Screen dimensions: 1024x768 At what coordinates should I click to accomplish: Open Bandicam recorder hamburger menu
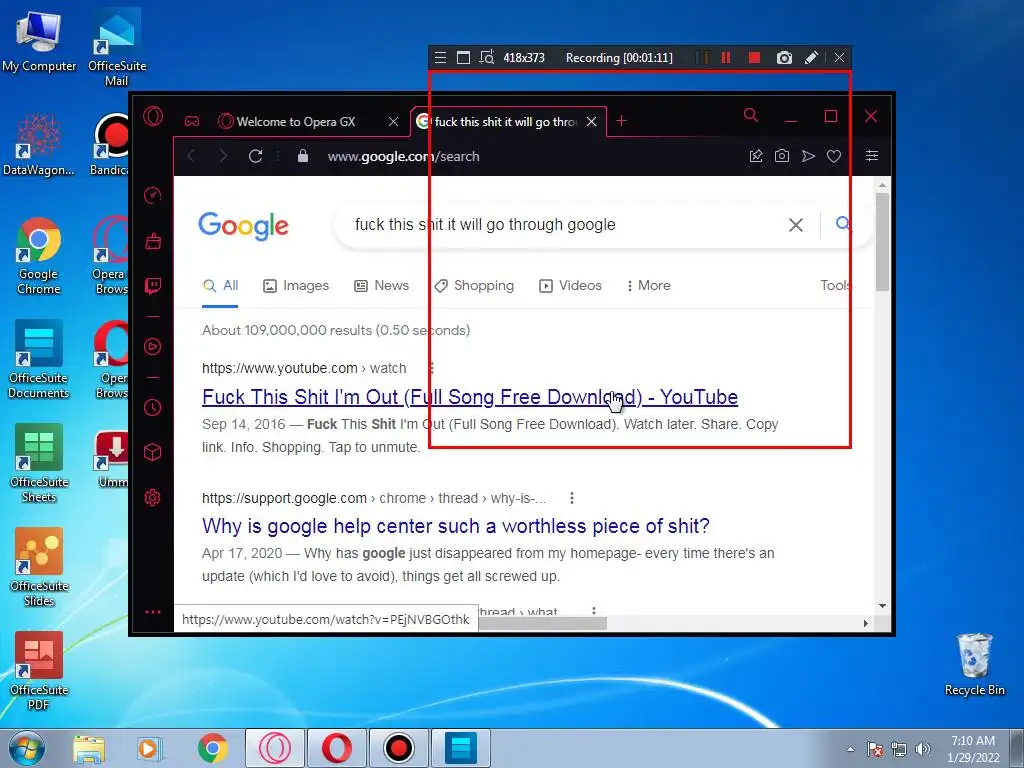pyautogui.click(x=441, y=57)
